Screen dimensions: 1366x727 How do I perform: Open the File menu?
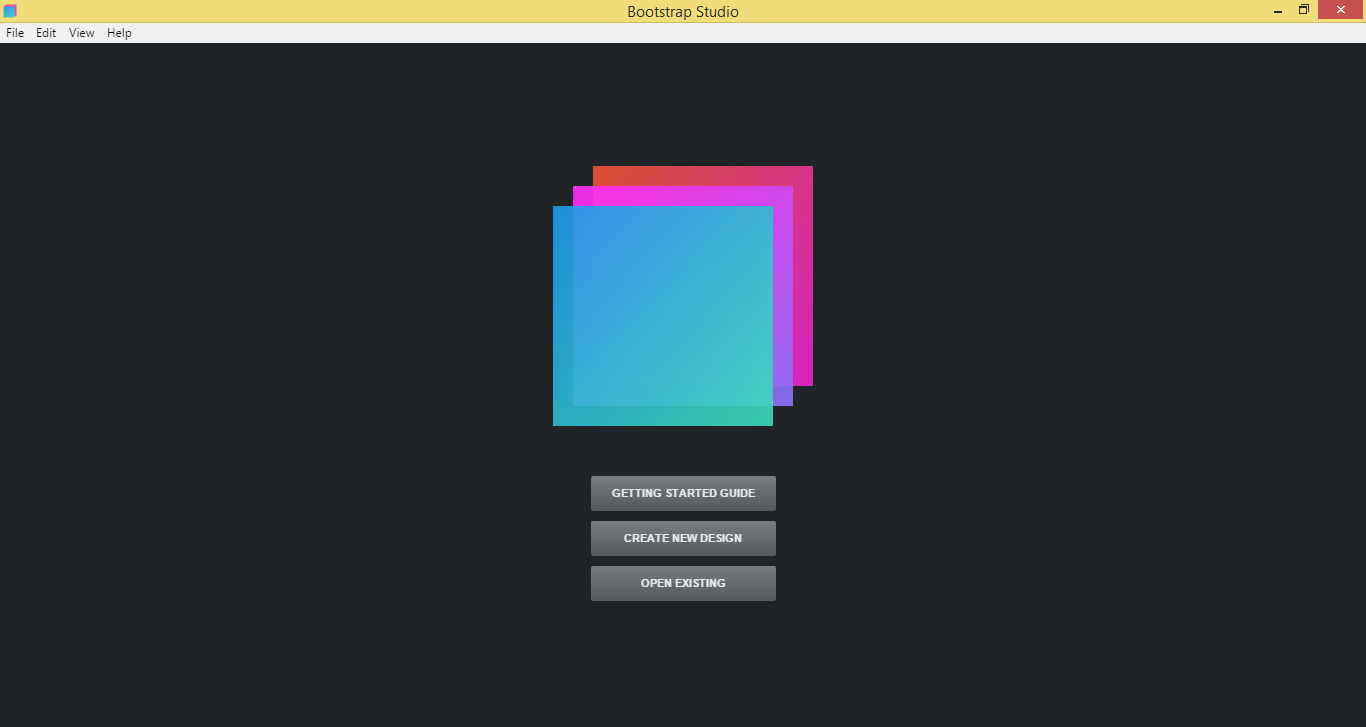[15, 33]
